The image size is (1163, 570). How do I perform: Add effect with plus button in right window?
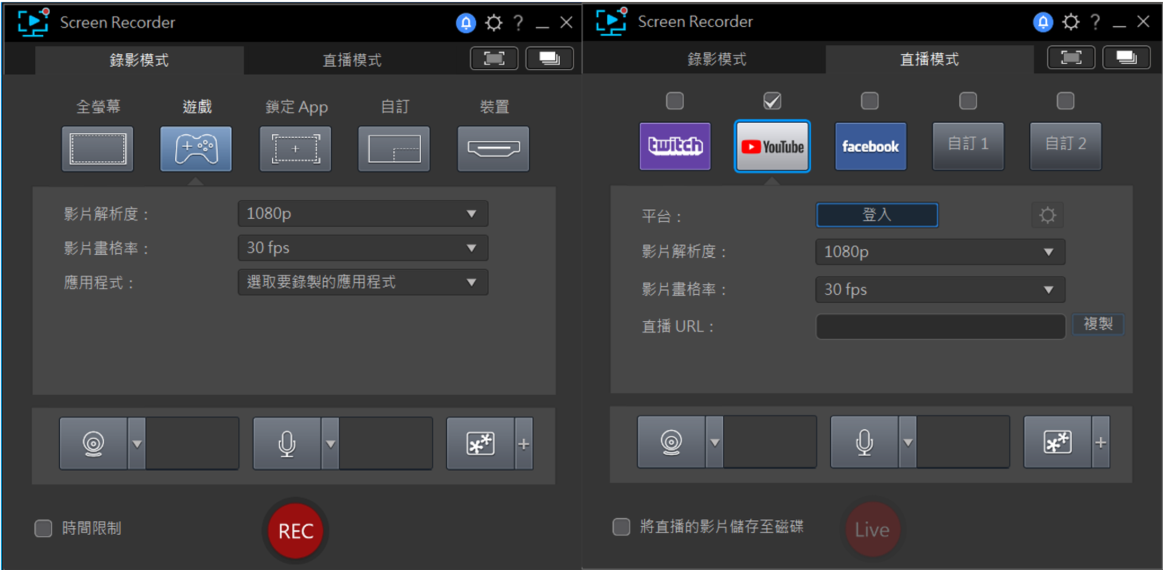(x=1101, y=442)
